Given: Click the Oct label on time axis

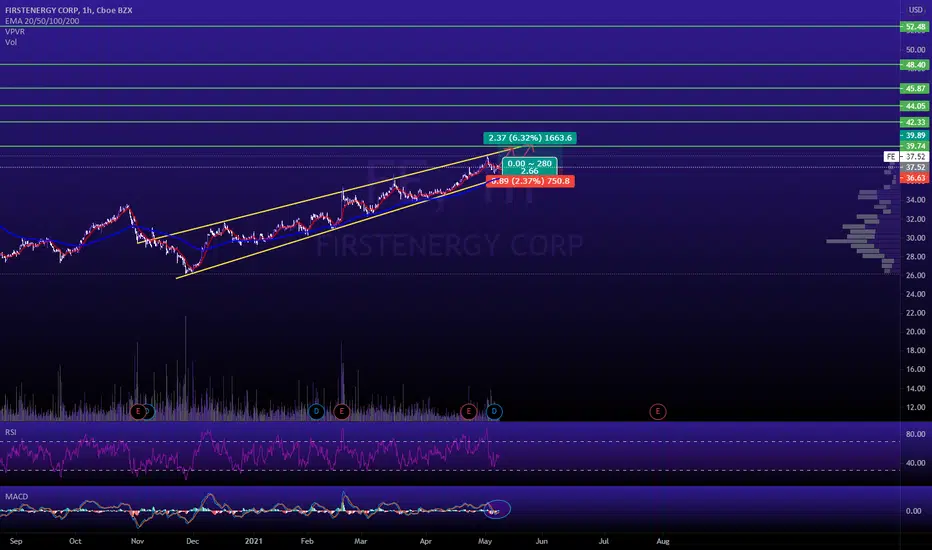Looking at the screenshot, I should [x=75, y=541].
